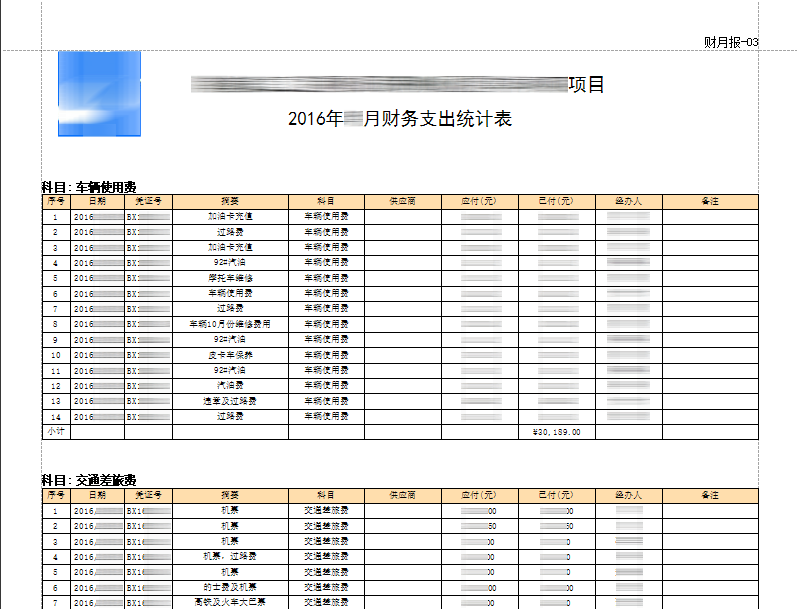Select the section heading 科目:车辆使用费
Screen dimensions: 798x609
click(x=89, y=187)
